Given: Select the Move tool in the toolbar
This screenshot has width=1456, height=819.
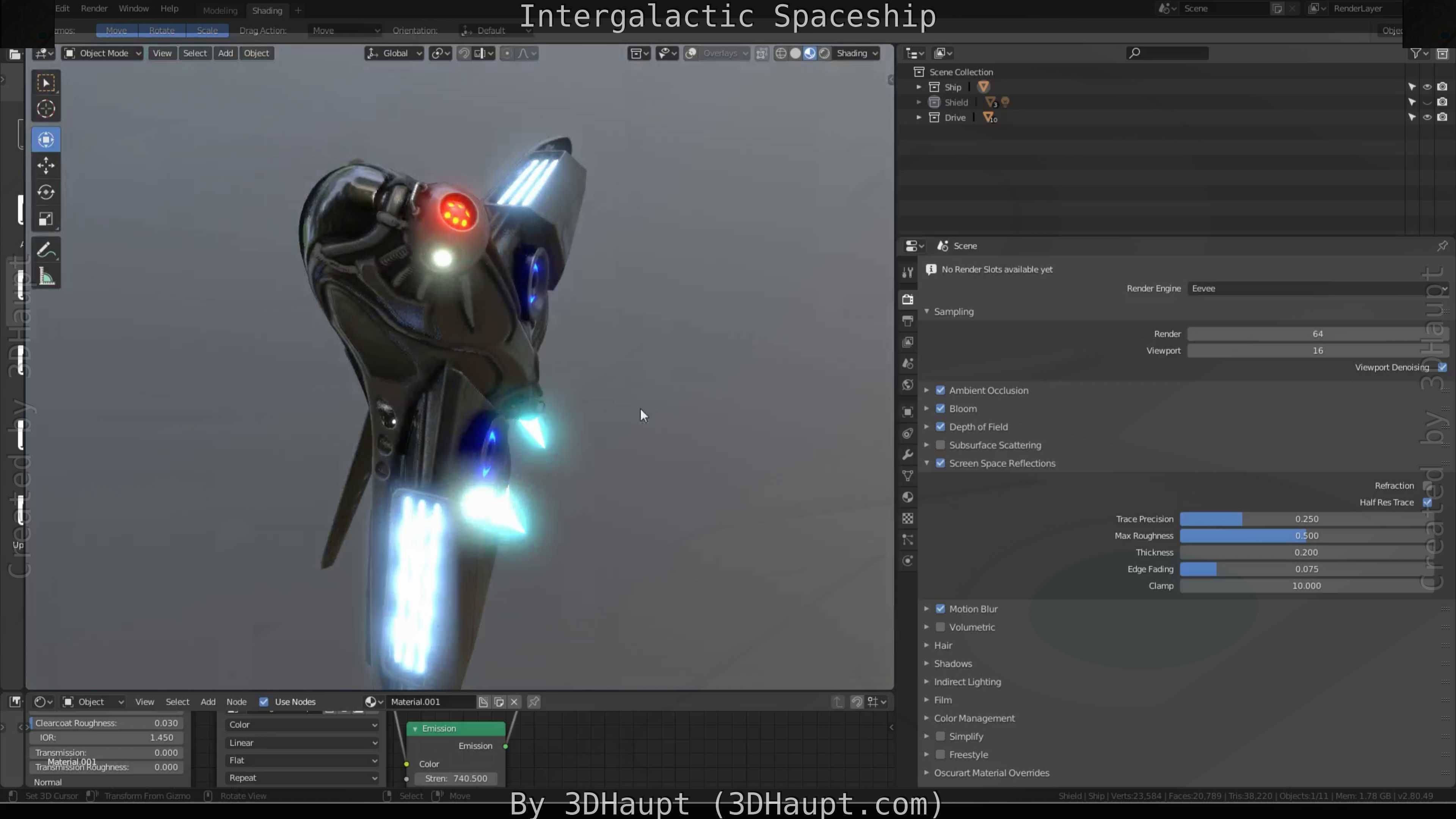Looking at the screenshot, I should click(x=46, y=166).
